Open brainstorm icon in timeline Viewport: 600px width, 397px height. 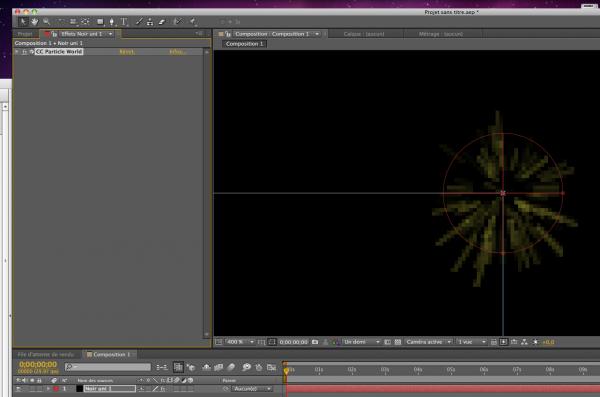point(246,368)
